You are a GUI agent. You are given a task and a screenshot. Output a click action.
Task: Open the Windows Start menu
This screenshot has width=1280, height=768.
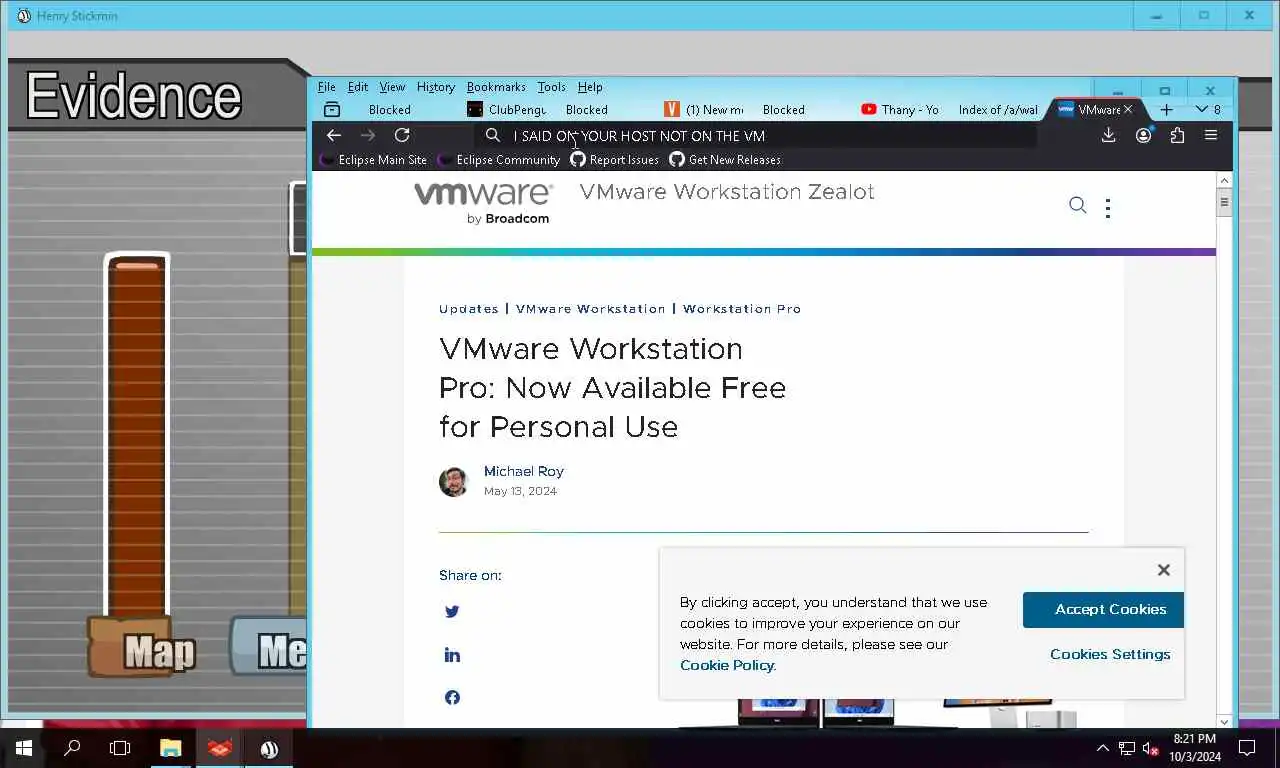point(23,748)
